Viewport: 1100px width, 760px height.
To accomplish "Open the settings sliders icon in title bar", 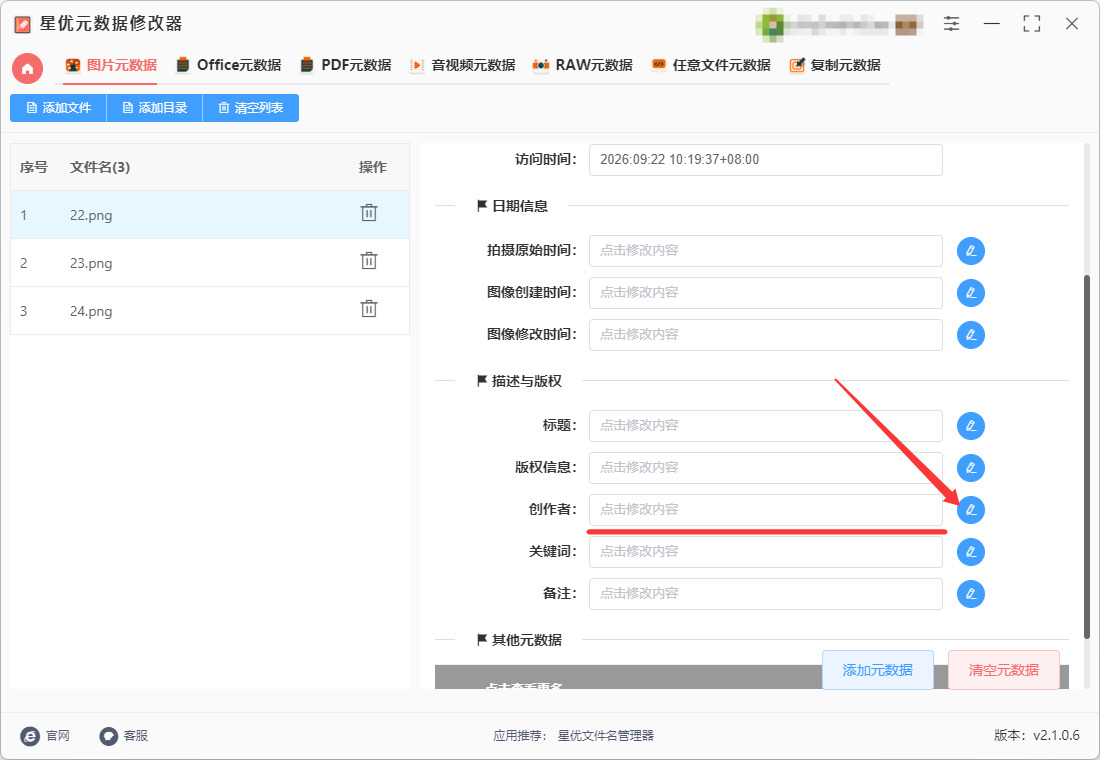I will click(951, 24).
